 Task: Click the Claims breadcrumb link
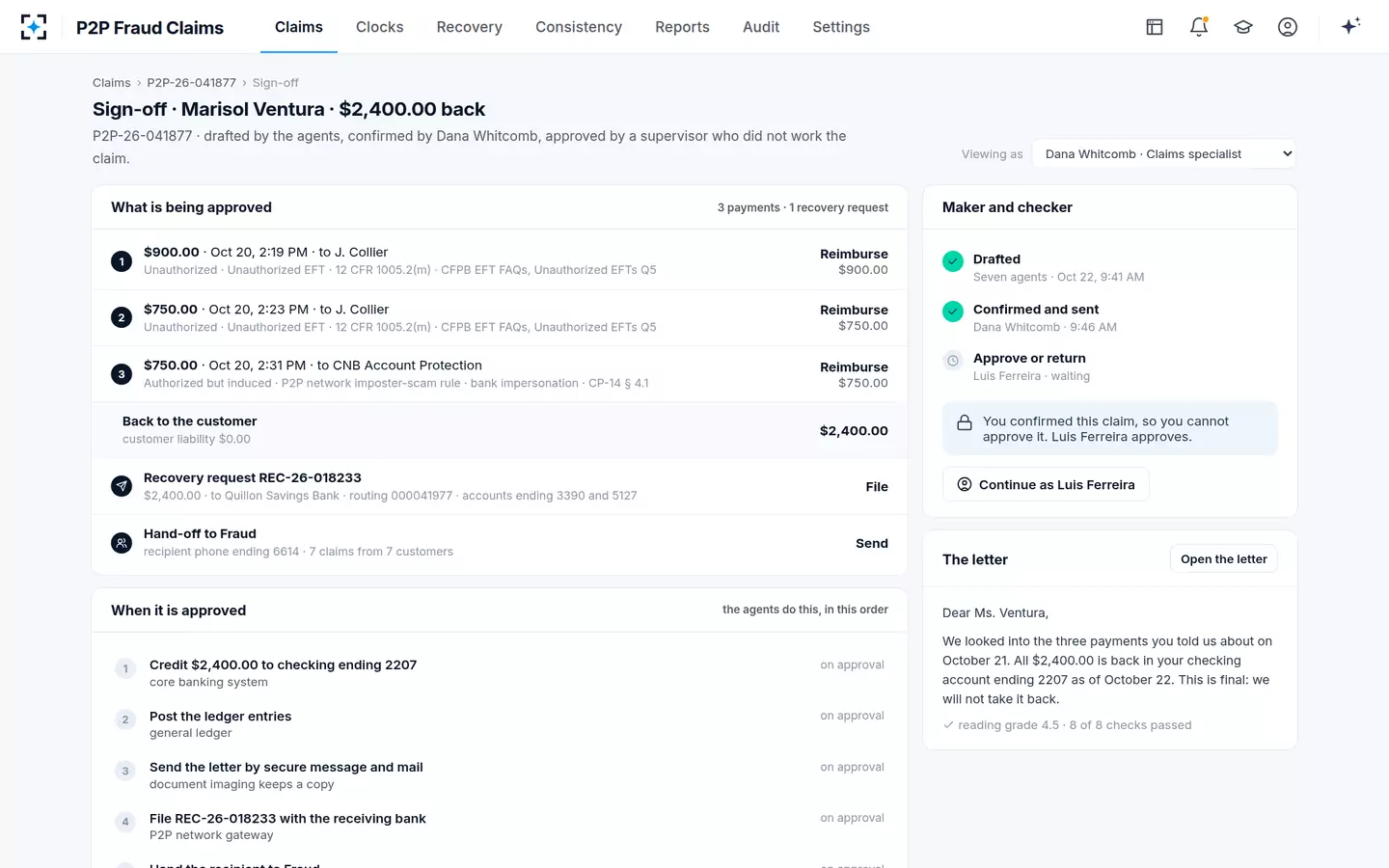click(x=112, y=83)
